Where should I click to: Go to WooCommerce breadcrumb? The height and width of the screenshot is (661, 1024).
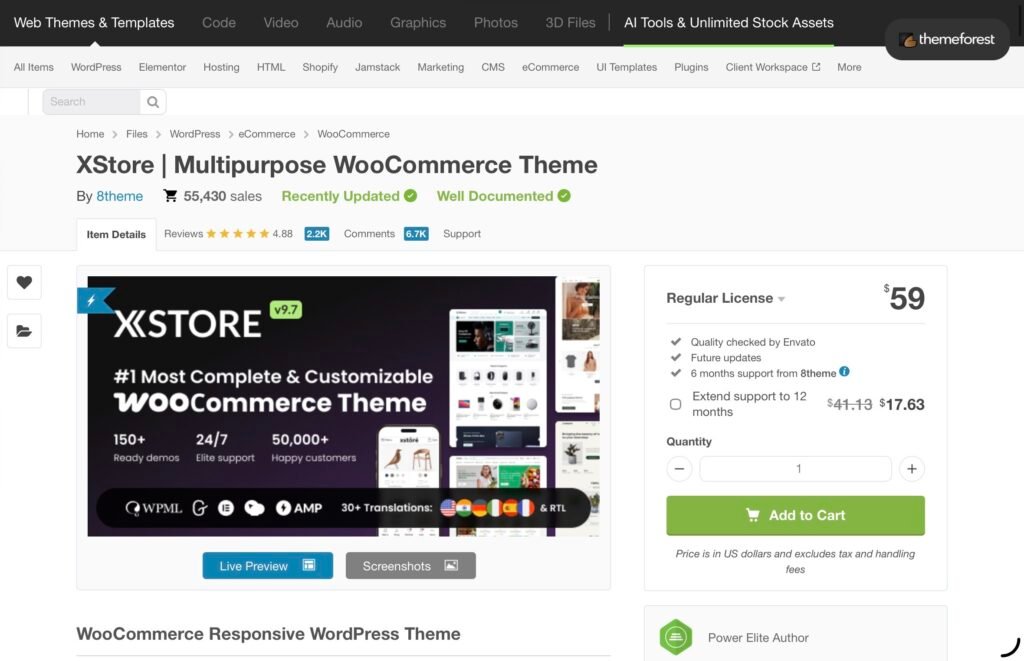pos(353,134)
